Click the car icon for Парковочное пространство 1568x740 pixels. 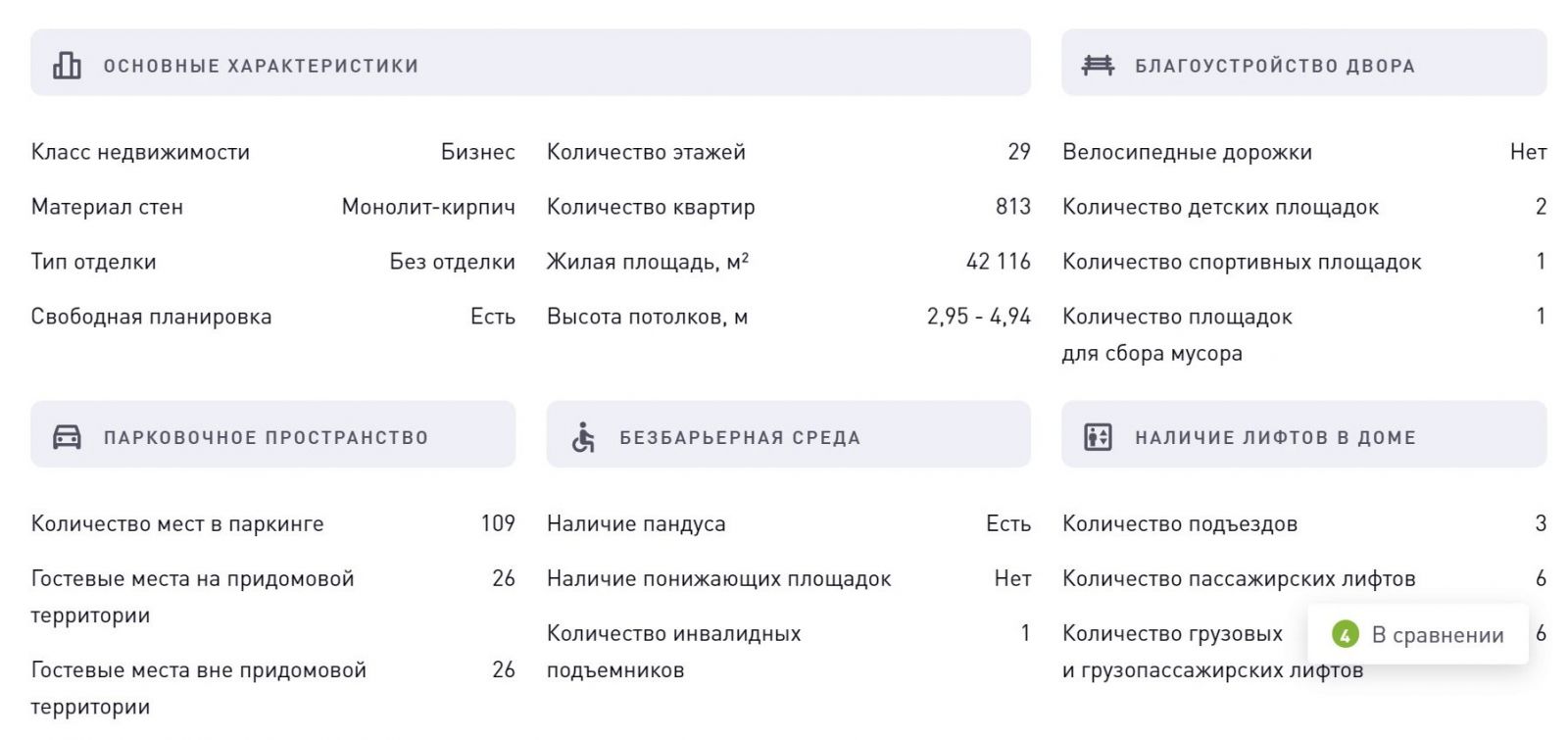pos(67,437)
